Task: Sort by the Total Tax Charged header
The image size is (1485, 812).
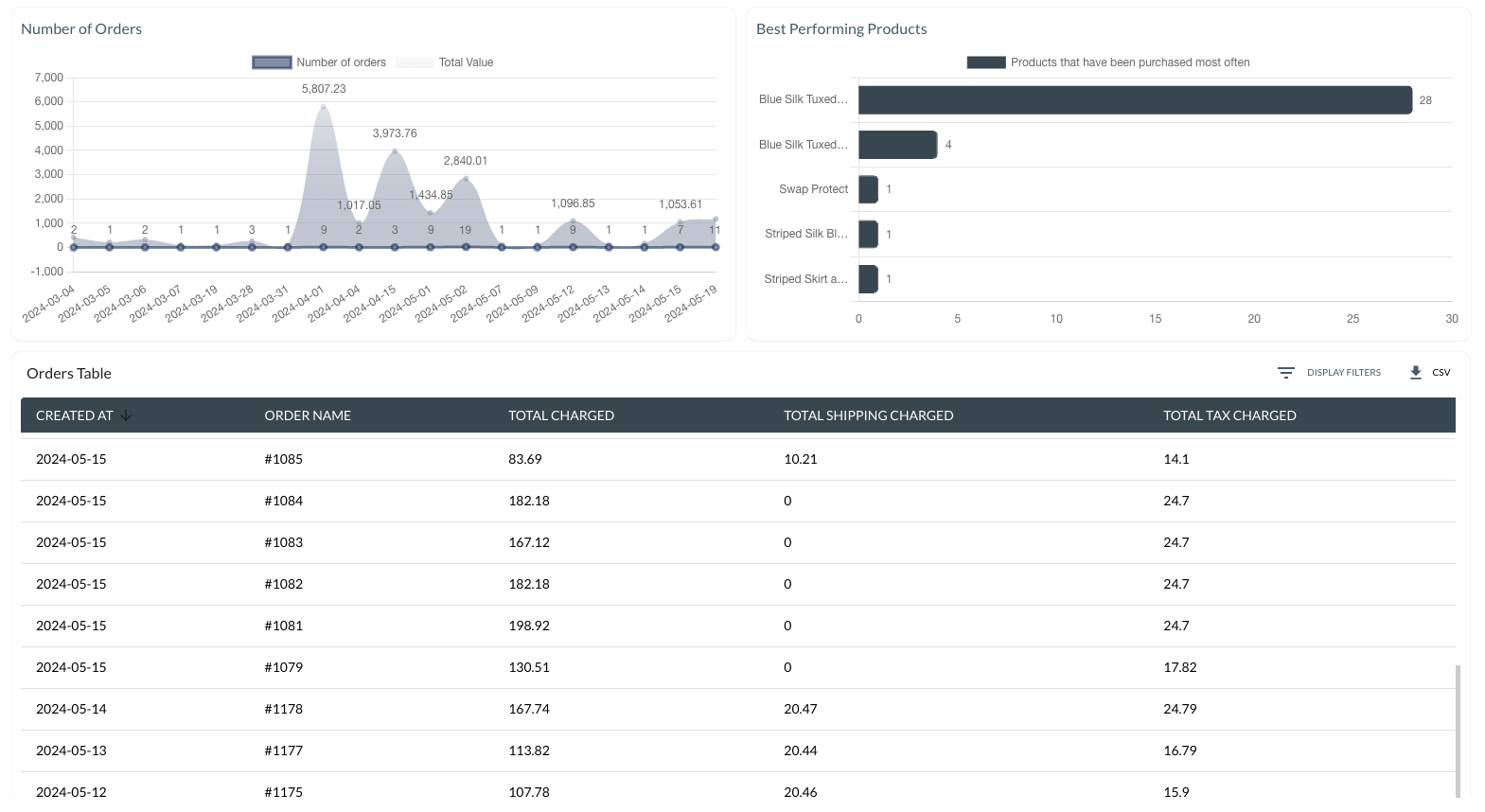Action: click(x=1229, y=415)
